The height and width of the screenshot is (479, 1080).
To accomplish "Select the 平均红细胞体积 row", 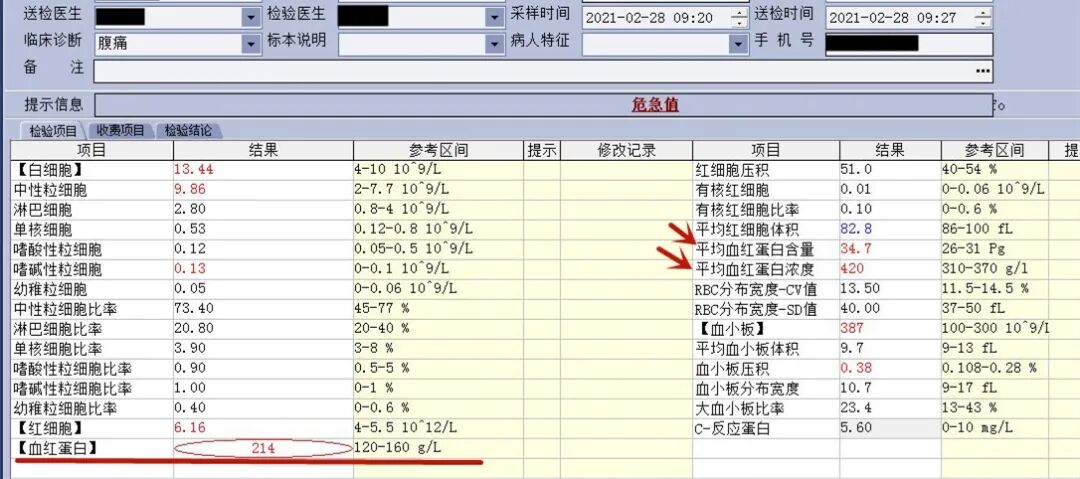I will point(886,230).
